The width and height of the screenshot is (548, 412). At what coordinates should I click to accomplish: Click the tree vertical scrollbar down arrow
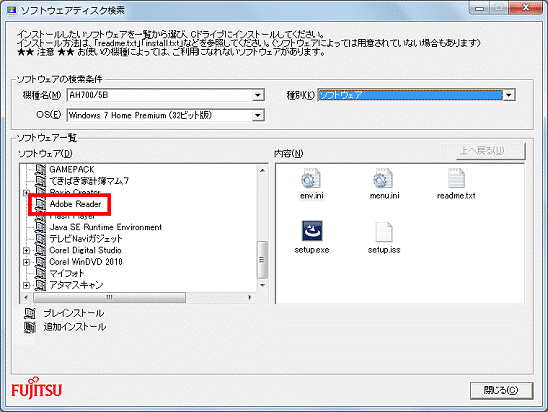pos(262,285)
